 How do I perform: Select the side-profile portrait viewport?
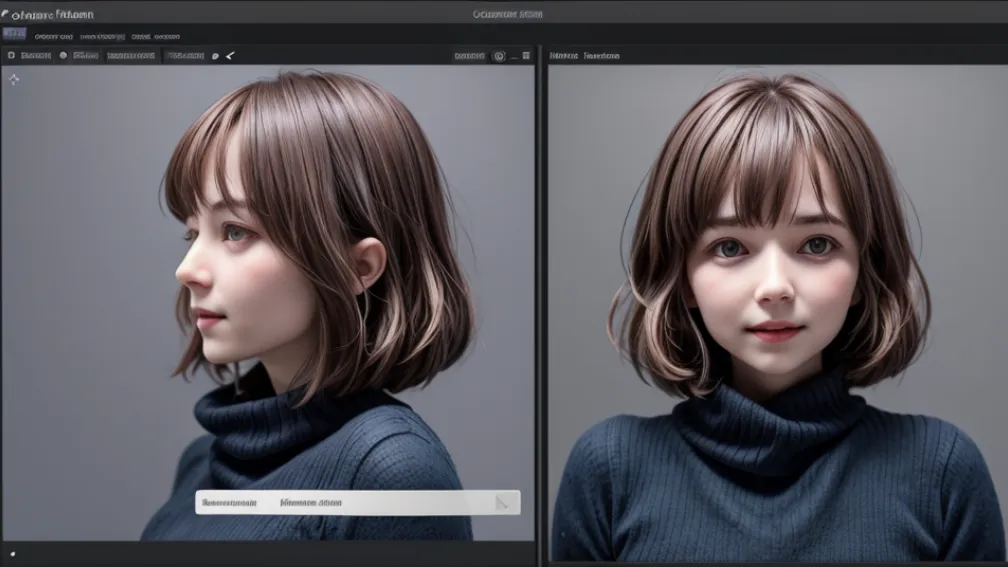[x=268, y=302]
